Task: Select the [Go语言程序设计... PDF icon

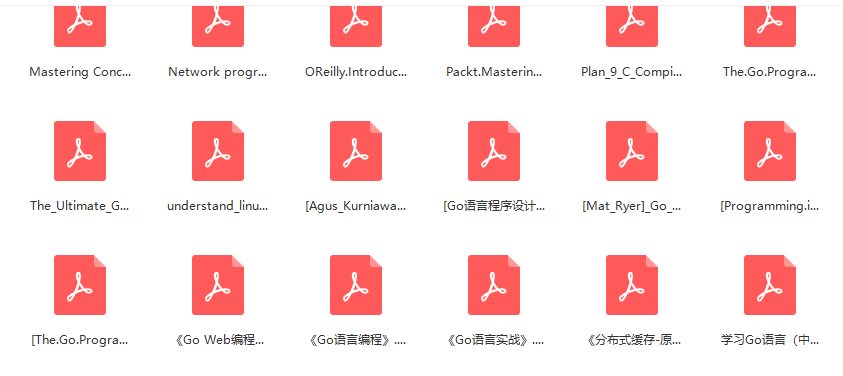Action: (x=494, y=151)
